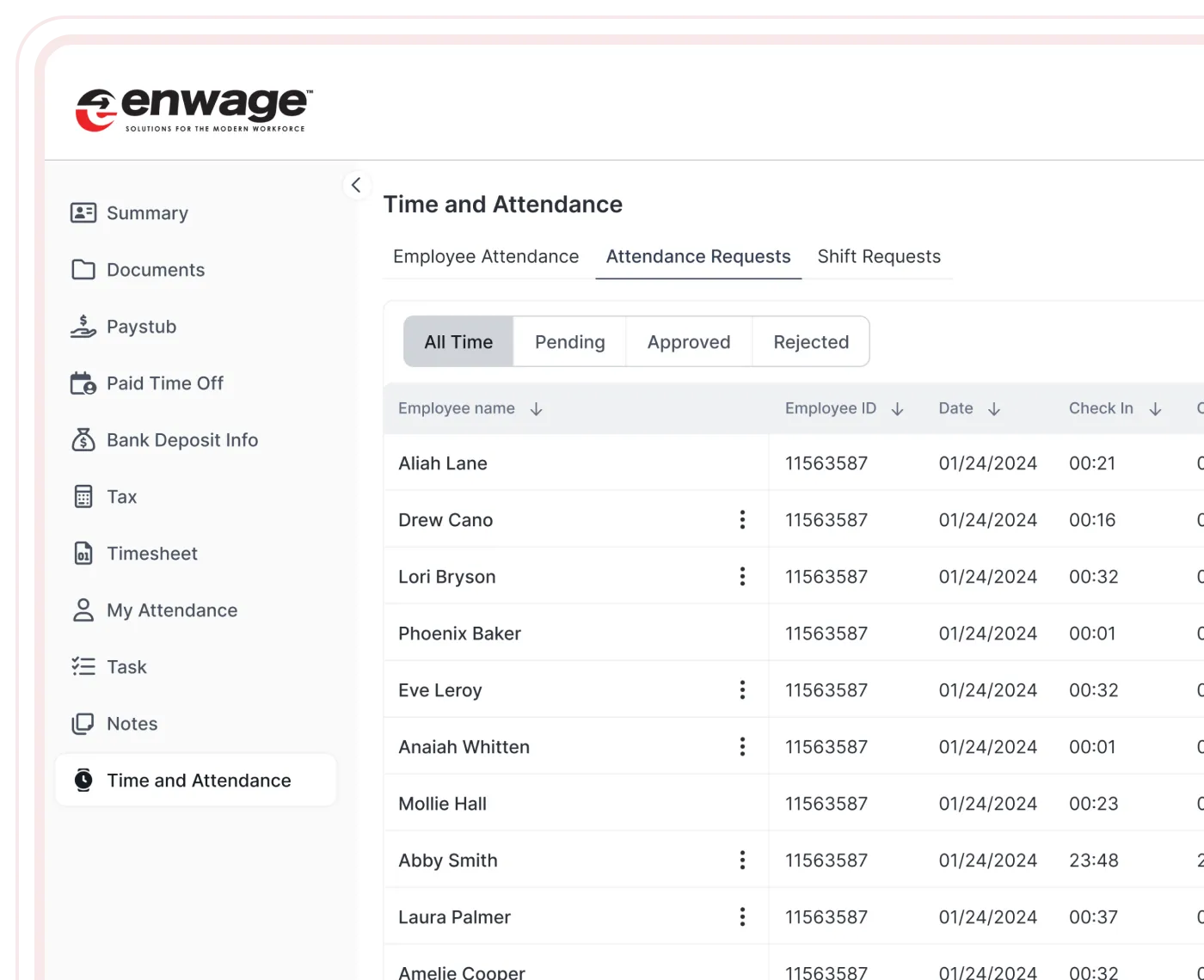This screenshot has height=980, width=1204.
Task: Open the Shift Requests tab
Action: [x=879, y=257]
